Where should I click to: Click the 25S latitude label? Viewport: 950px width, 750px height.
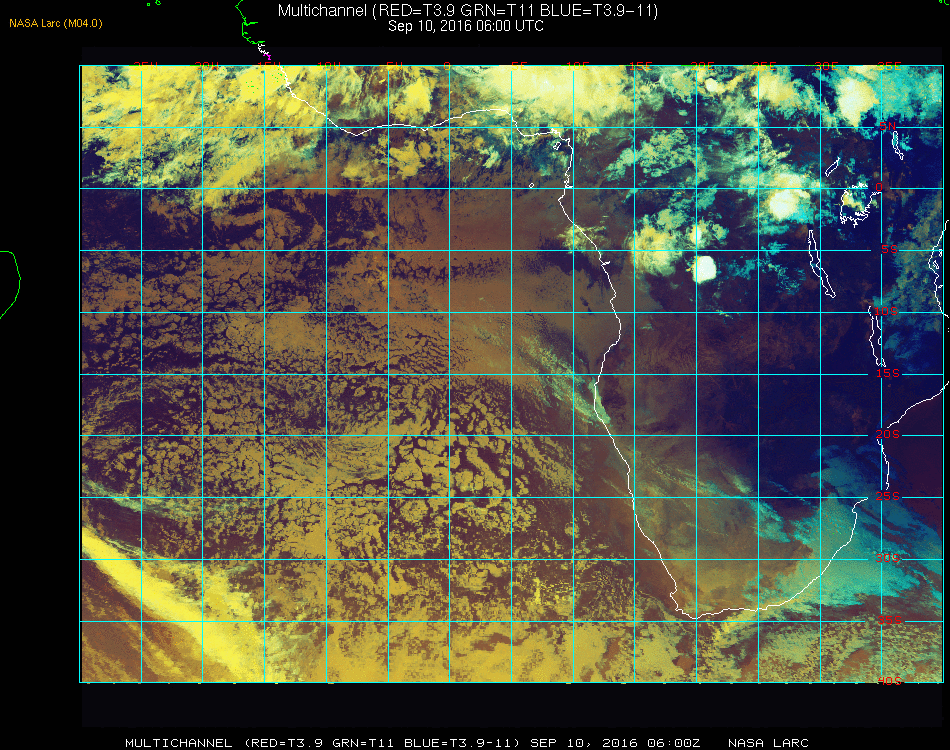click(x=888, y=496)
